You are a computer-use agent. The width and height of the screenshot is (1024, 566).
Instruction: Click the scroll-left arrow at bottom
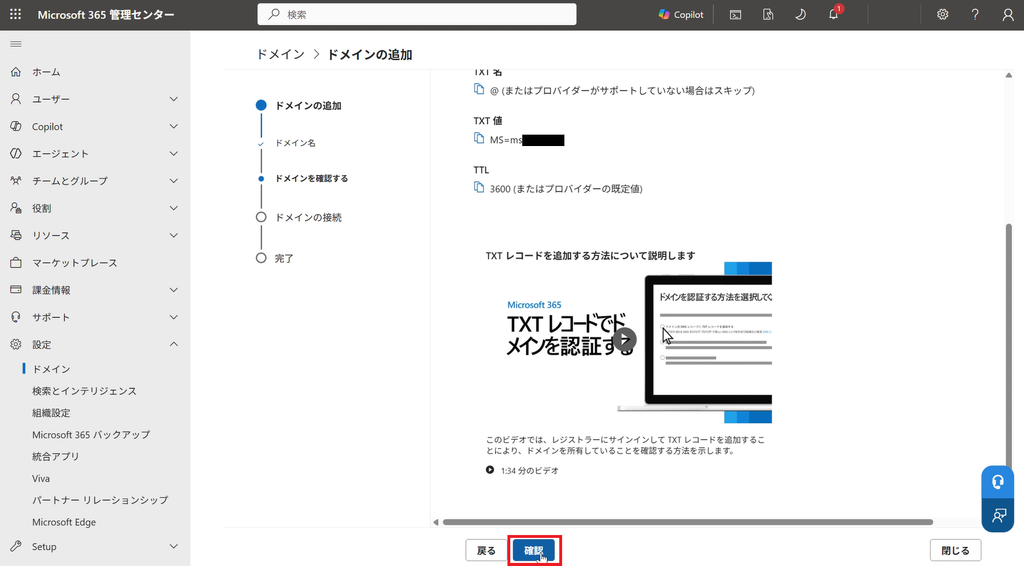(436, 522)
